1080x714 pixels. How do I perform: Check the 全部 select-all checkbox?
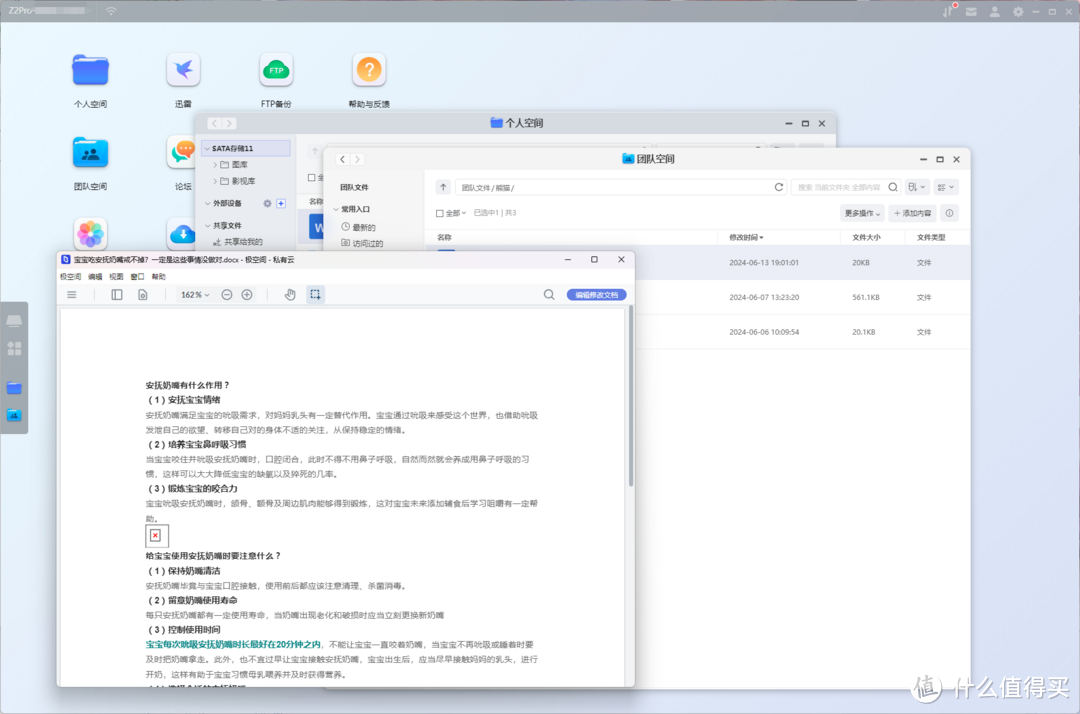point(439,212)
